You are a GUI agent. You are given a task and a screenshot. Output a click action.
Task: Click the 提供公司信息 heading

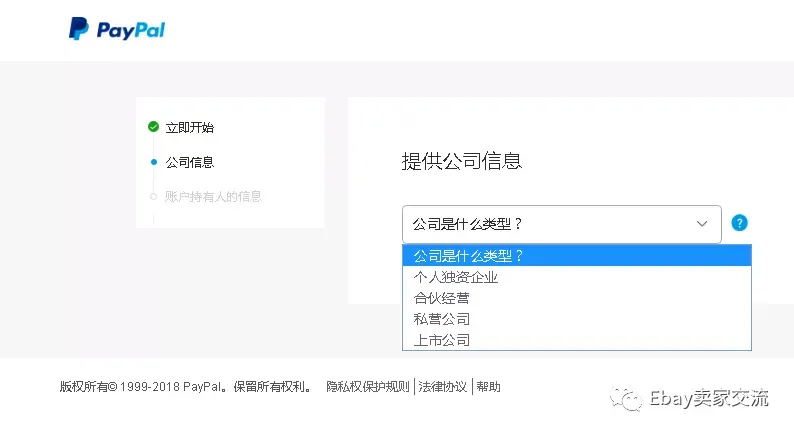click(461, 161)
